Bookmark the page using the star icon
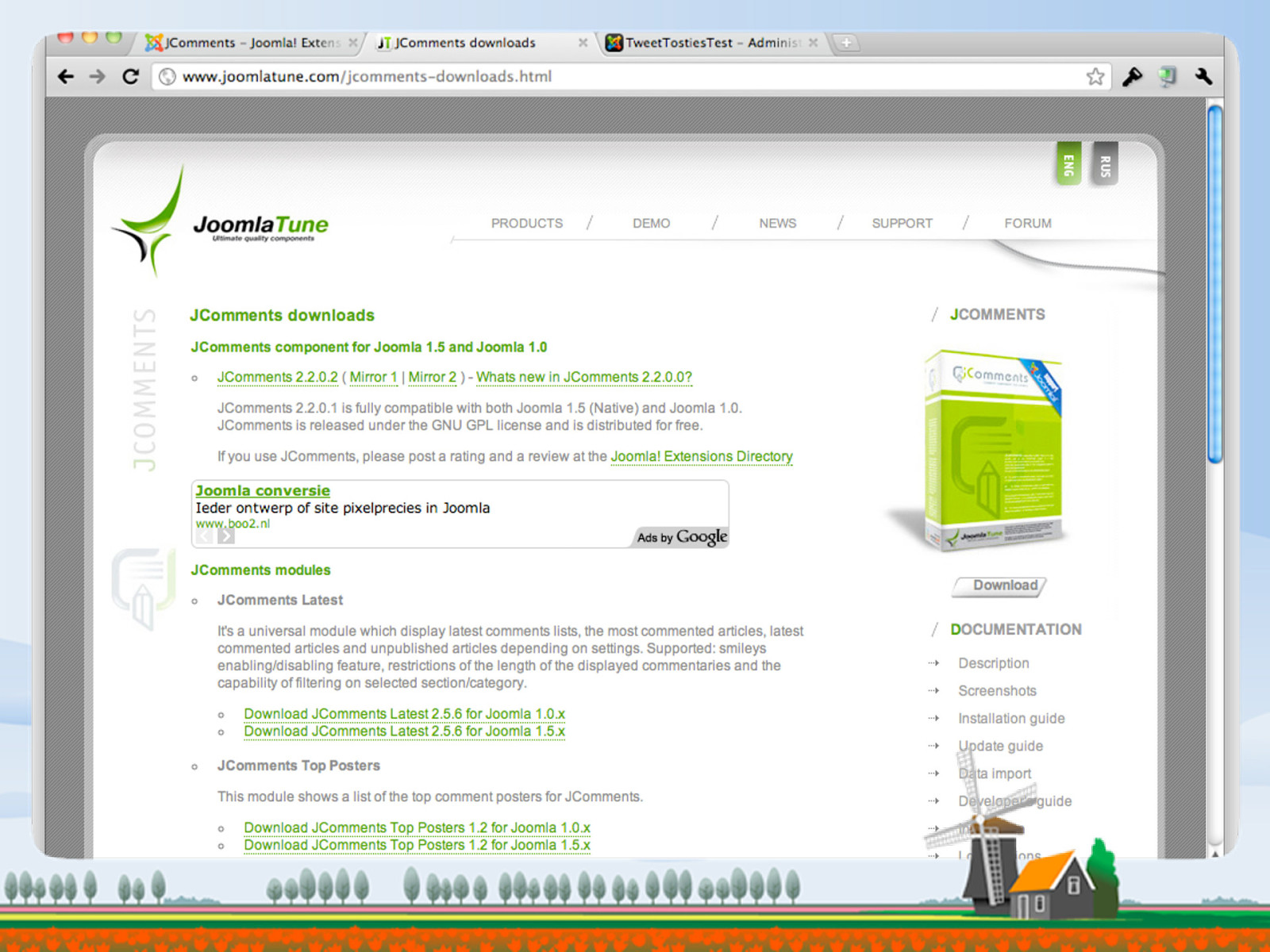The image size is (1270, 952). tap(1095, 76)
